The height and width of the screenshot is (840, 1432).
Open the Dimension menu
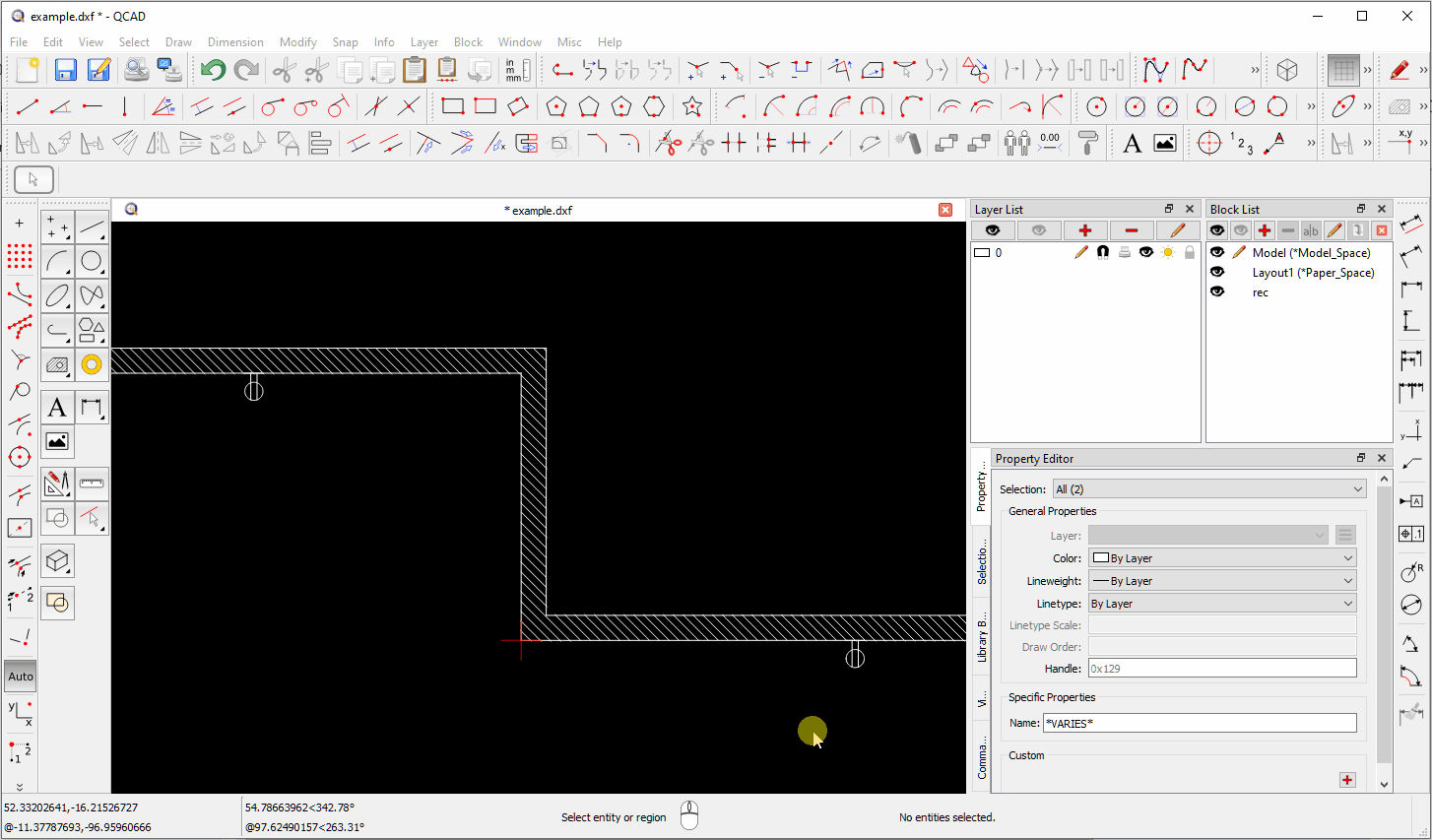click(x=235, y=42)
